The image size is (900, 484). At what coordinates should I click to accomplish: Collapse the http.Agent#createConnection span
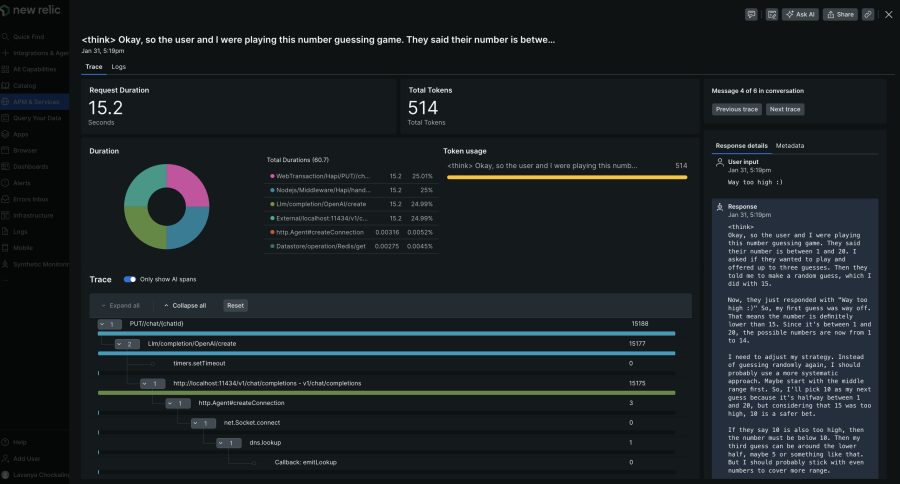pos(177,403)
